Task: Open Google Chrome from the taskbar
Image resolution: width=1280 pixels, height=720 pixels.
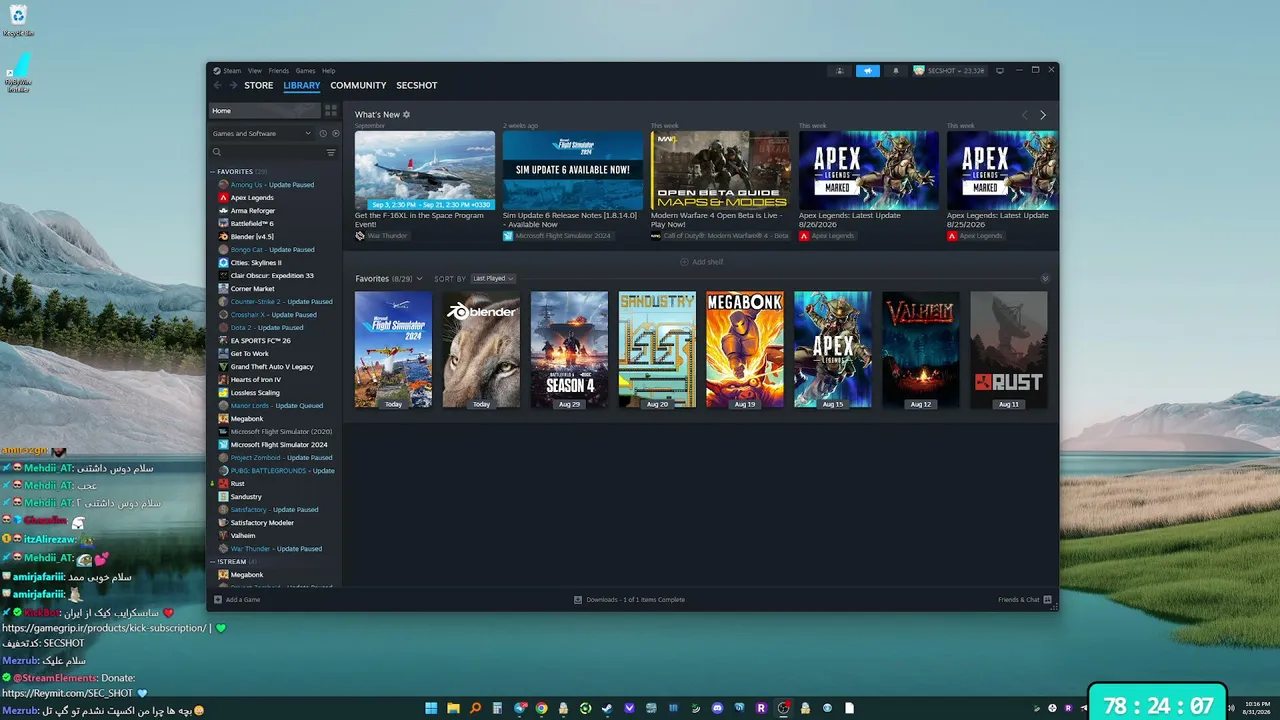Action: click(x=541, y=708)
